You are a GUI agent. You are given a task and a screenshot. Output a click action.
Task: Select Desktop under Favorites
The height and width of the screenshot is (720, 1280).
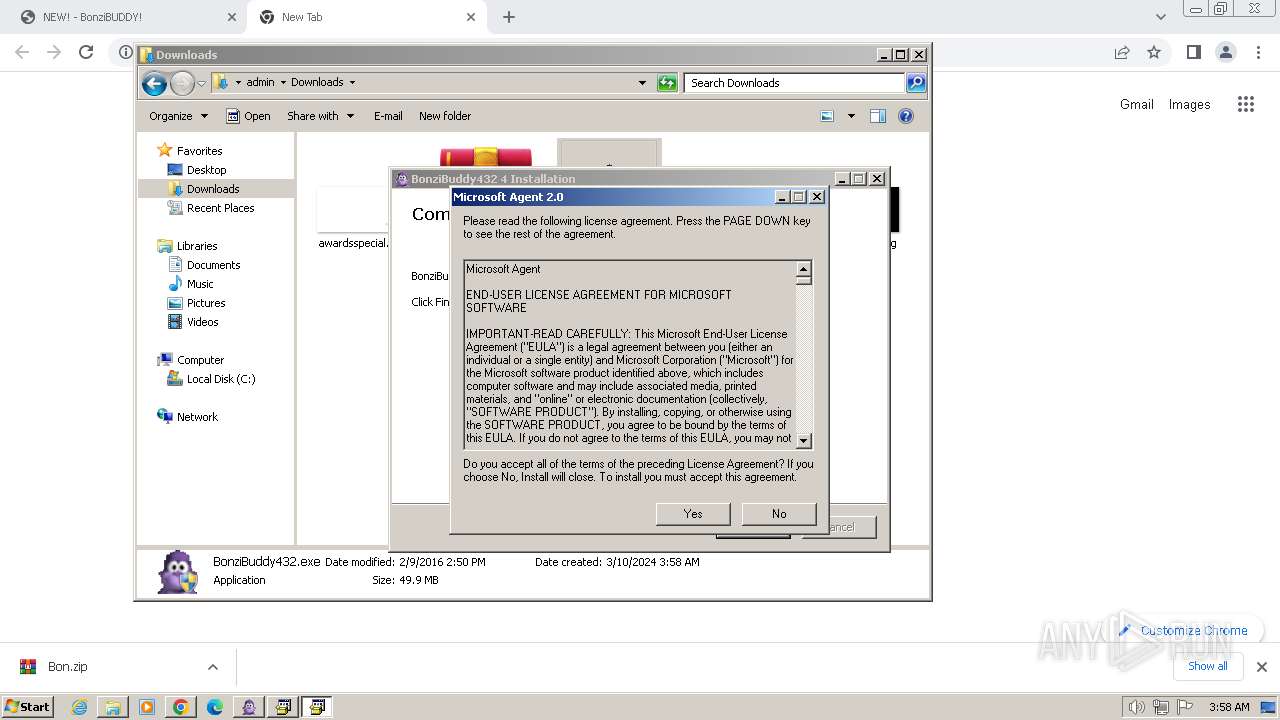coord(206,170)
